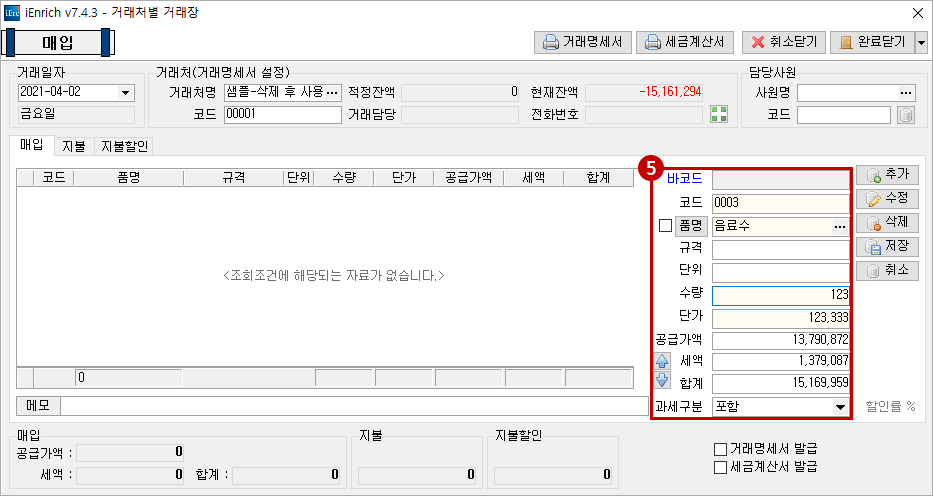Switch to the 매입 tab

point(32,145)
